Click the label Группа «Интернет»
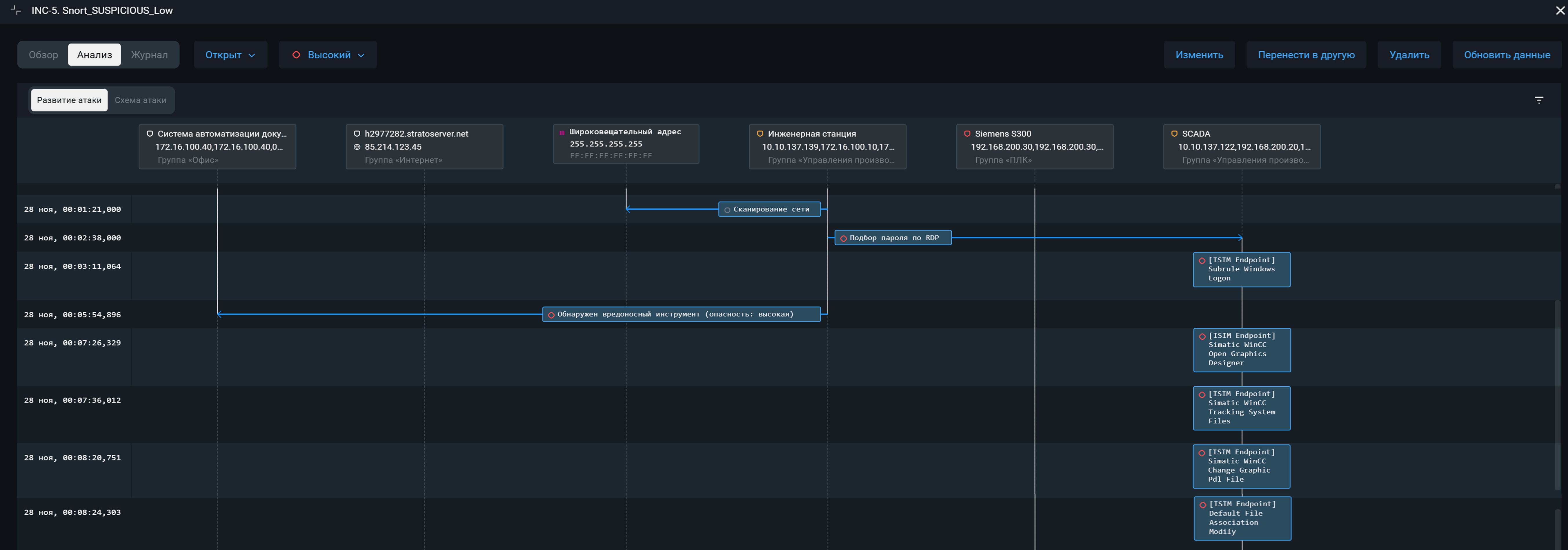 click(404, 160)
